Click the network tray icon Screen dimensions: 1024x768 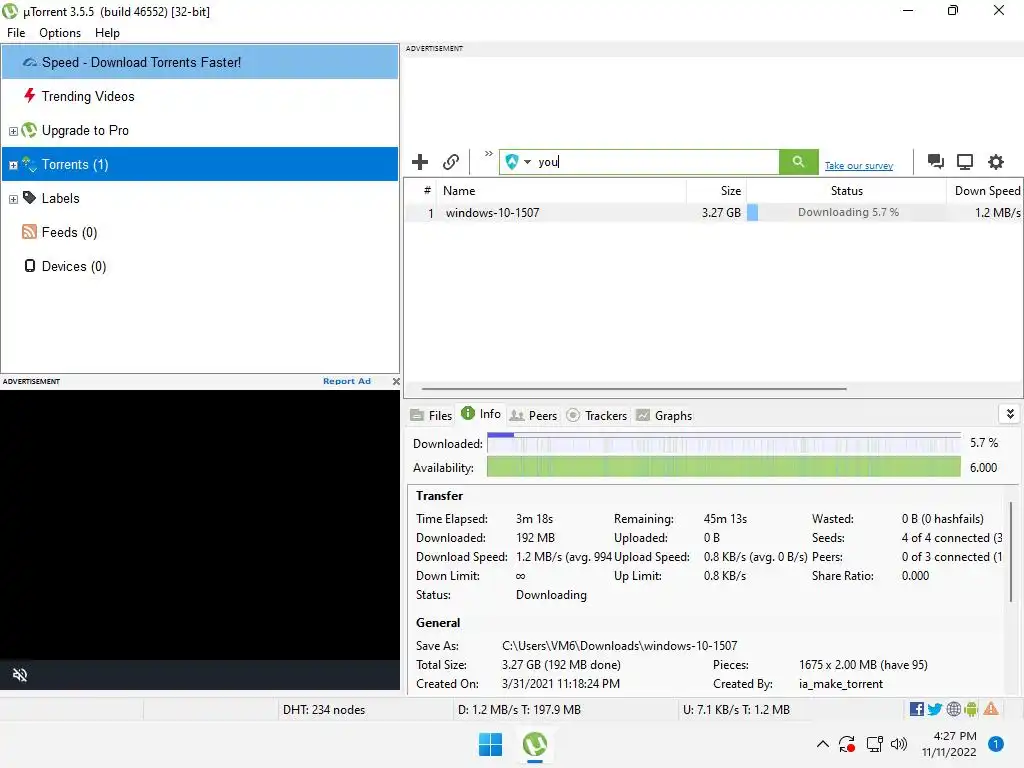tap(874, 744)
